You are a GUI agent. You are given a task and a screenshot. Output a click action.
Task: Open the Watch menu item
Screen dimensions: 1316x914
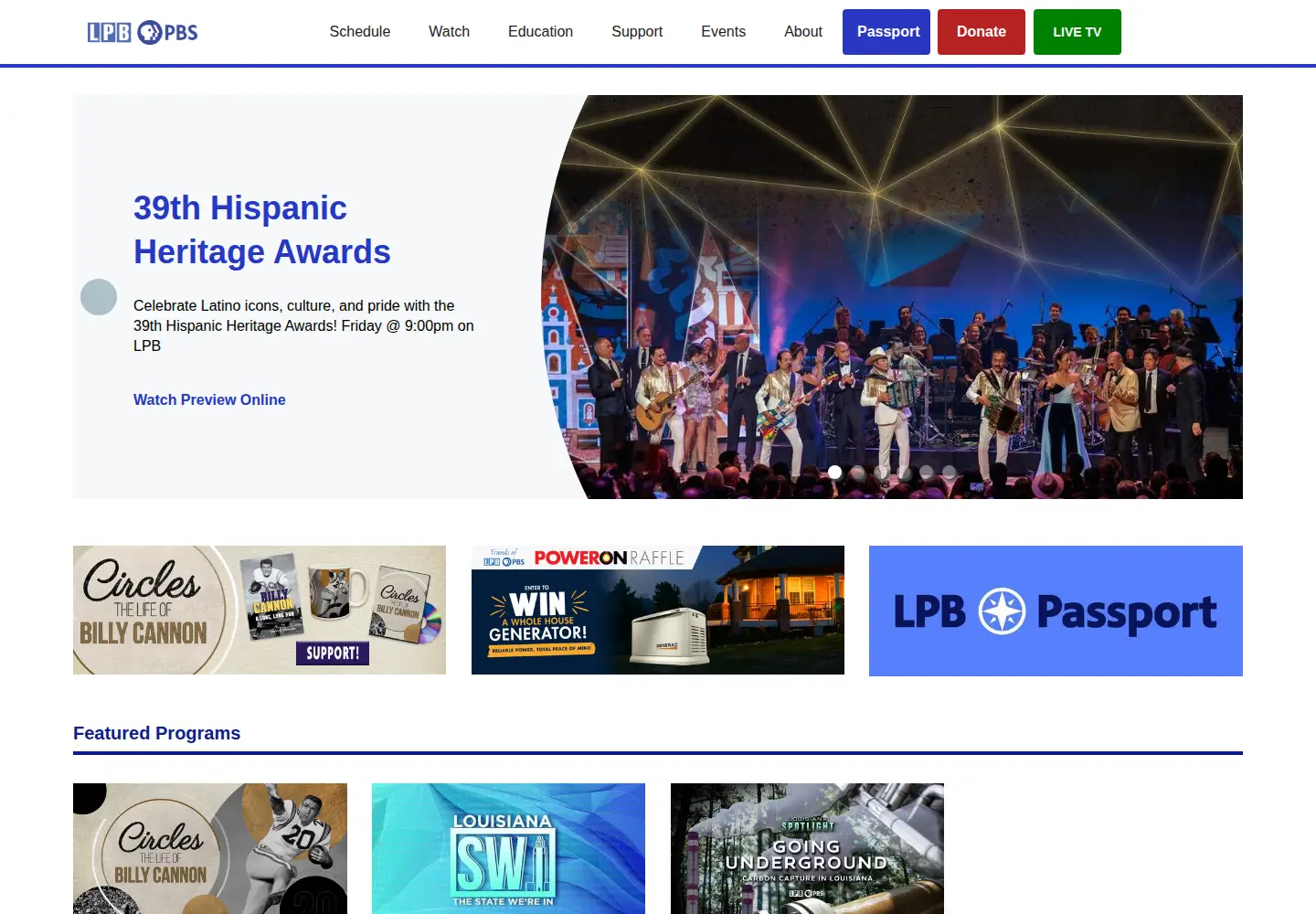coord(450,32)
